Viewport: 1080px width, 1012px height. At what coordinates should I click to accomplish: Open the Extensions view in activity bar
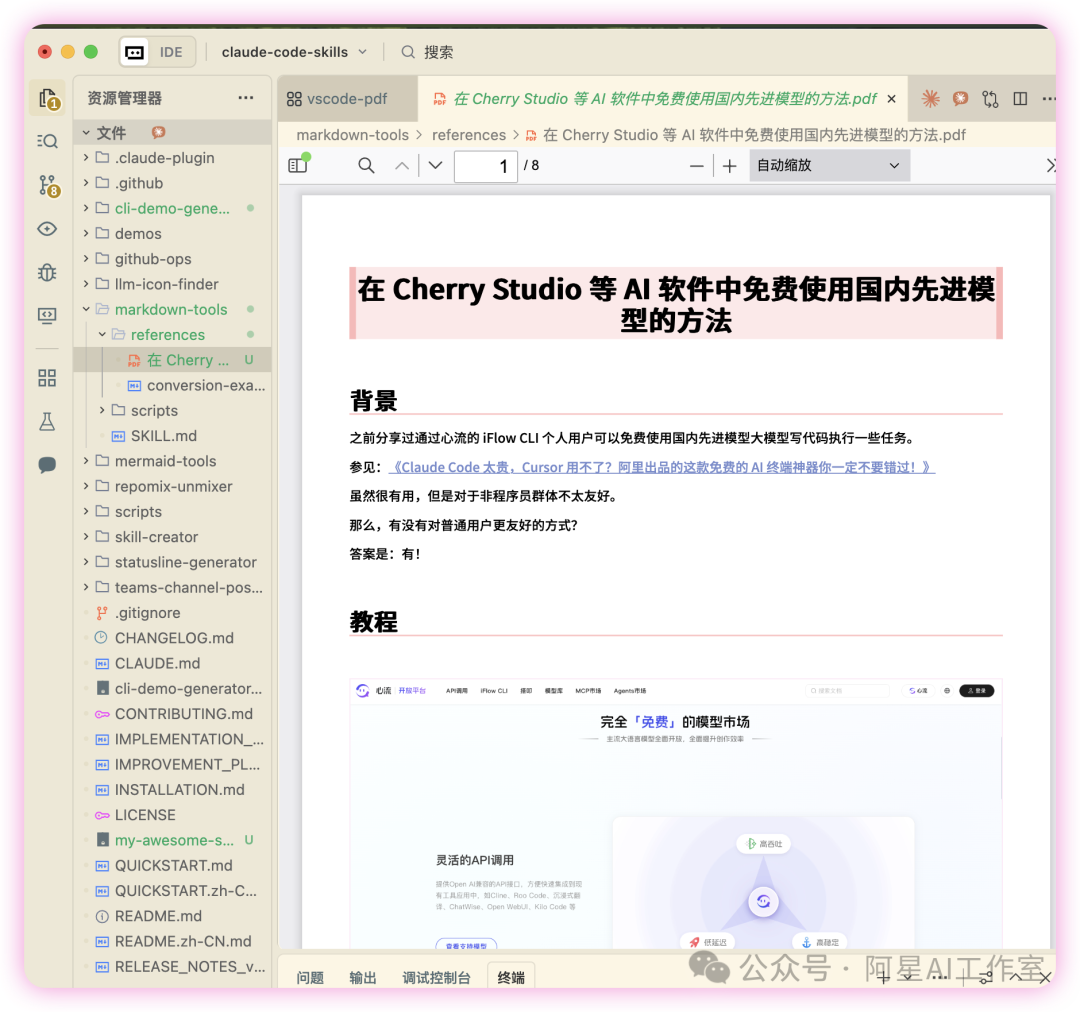point(47,378)
